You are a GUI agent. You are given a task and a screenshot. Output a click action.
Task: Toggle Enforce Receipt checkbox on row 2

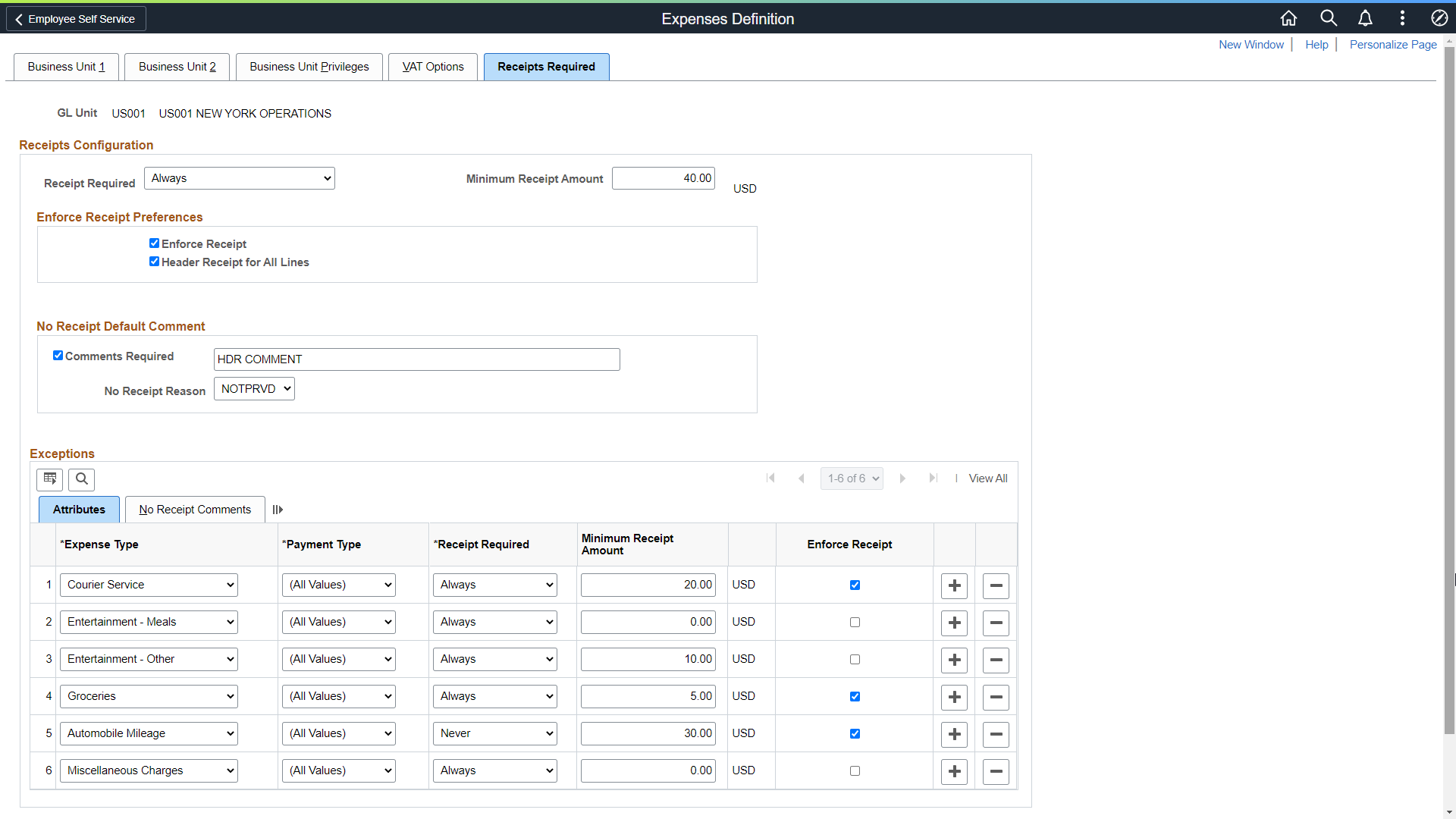855,622
